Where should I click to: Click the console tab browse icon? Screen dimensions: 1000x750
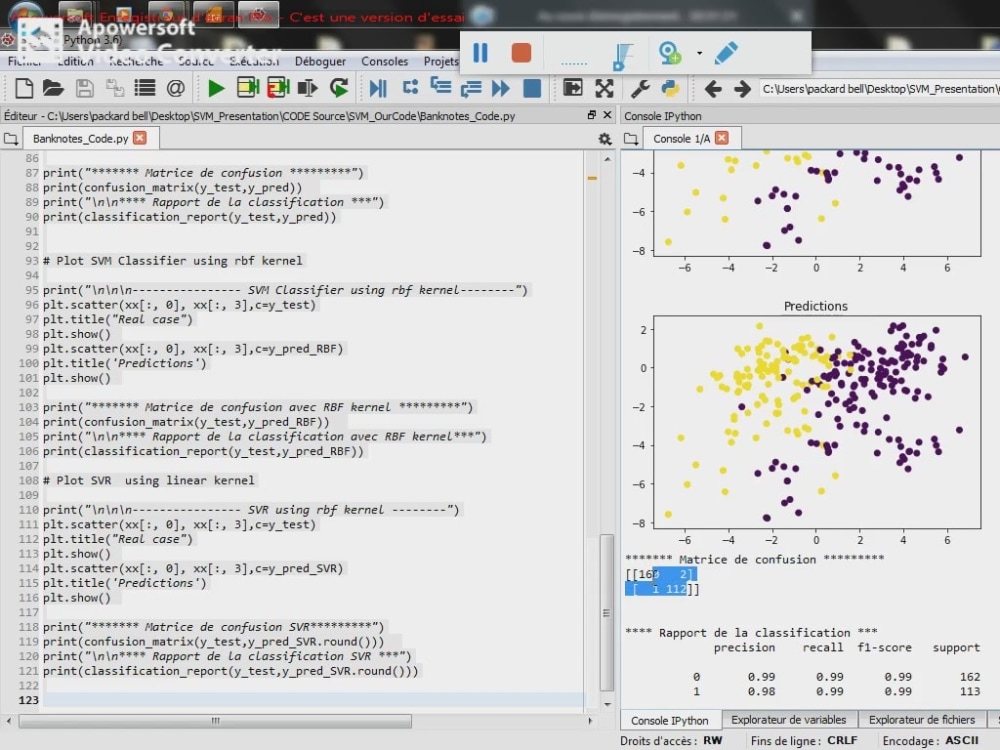(631, 138)
